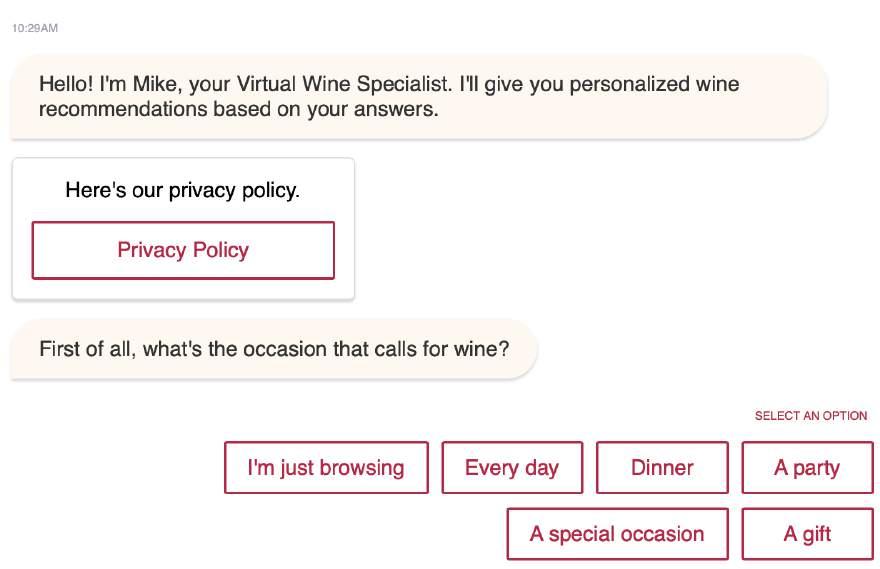Select the "I'm just browsing" option

click(x=326, y=468)
